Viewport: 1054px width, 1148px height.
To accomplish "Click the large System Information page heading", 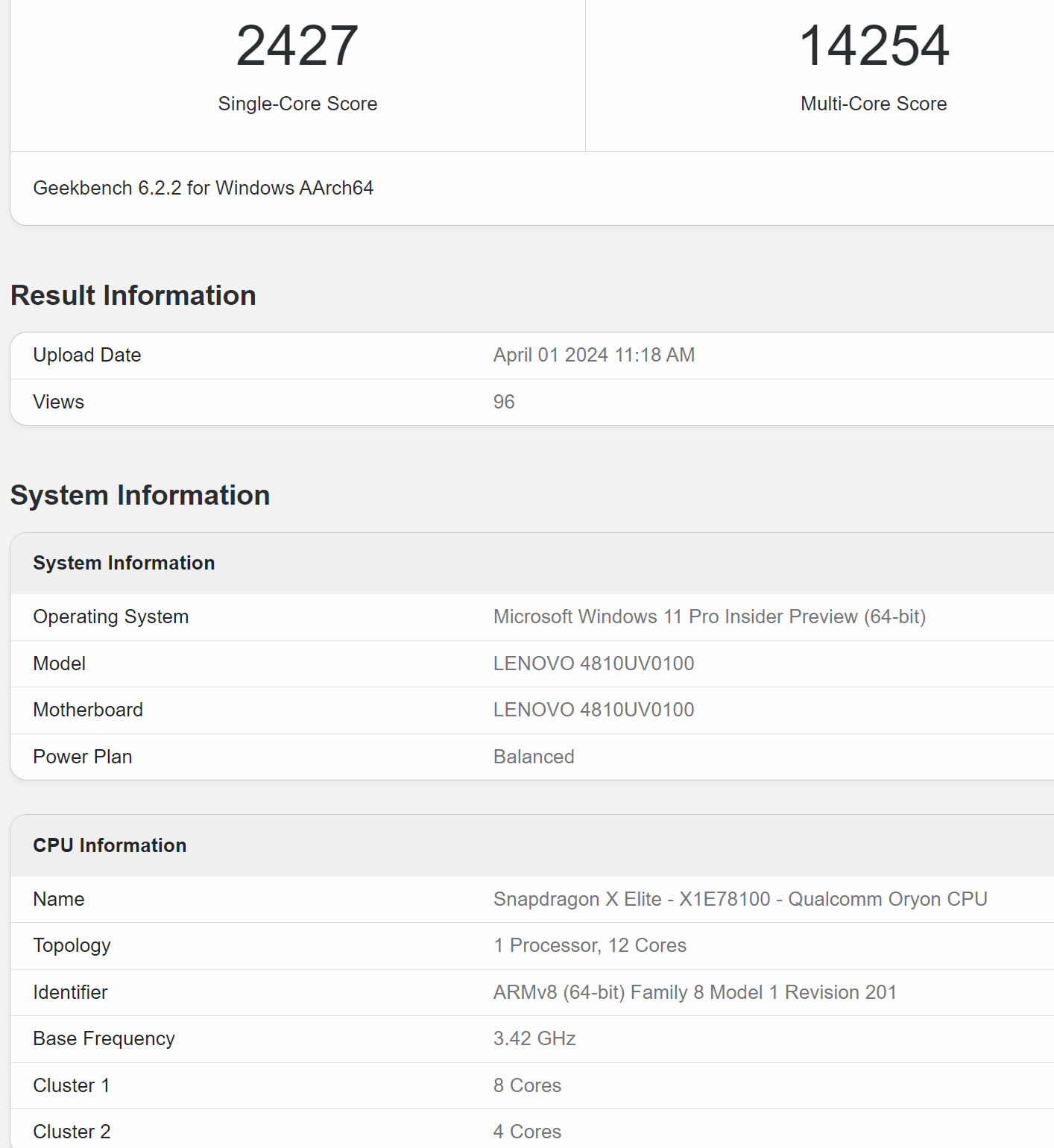I will (140, 495).
